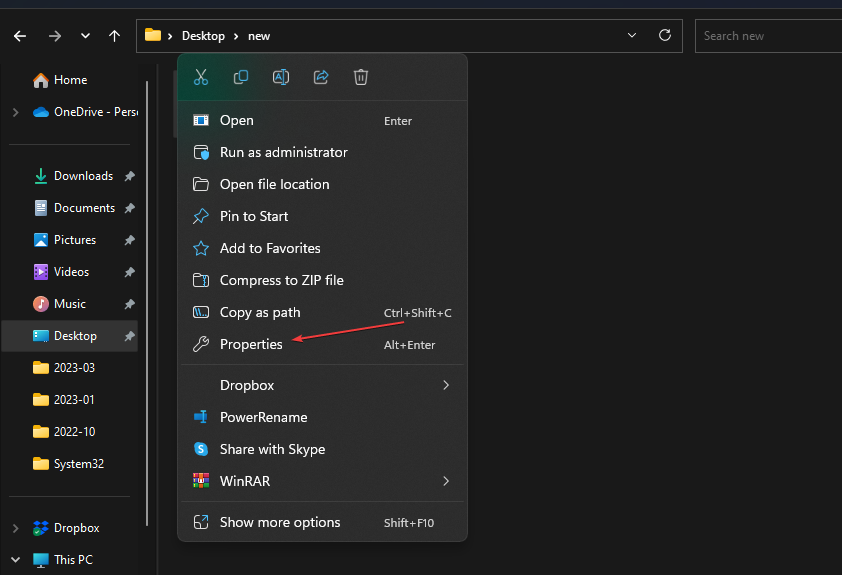Screen dimensions: 842x575
Task: Click the Copy icon in context menu
Action: pos(241,77)
